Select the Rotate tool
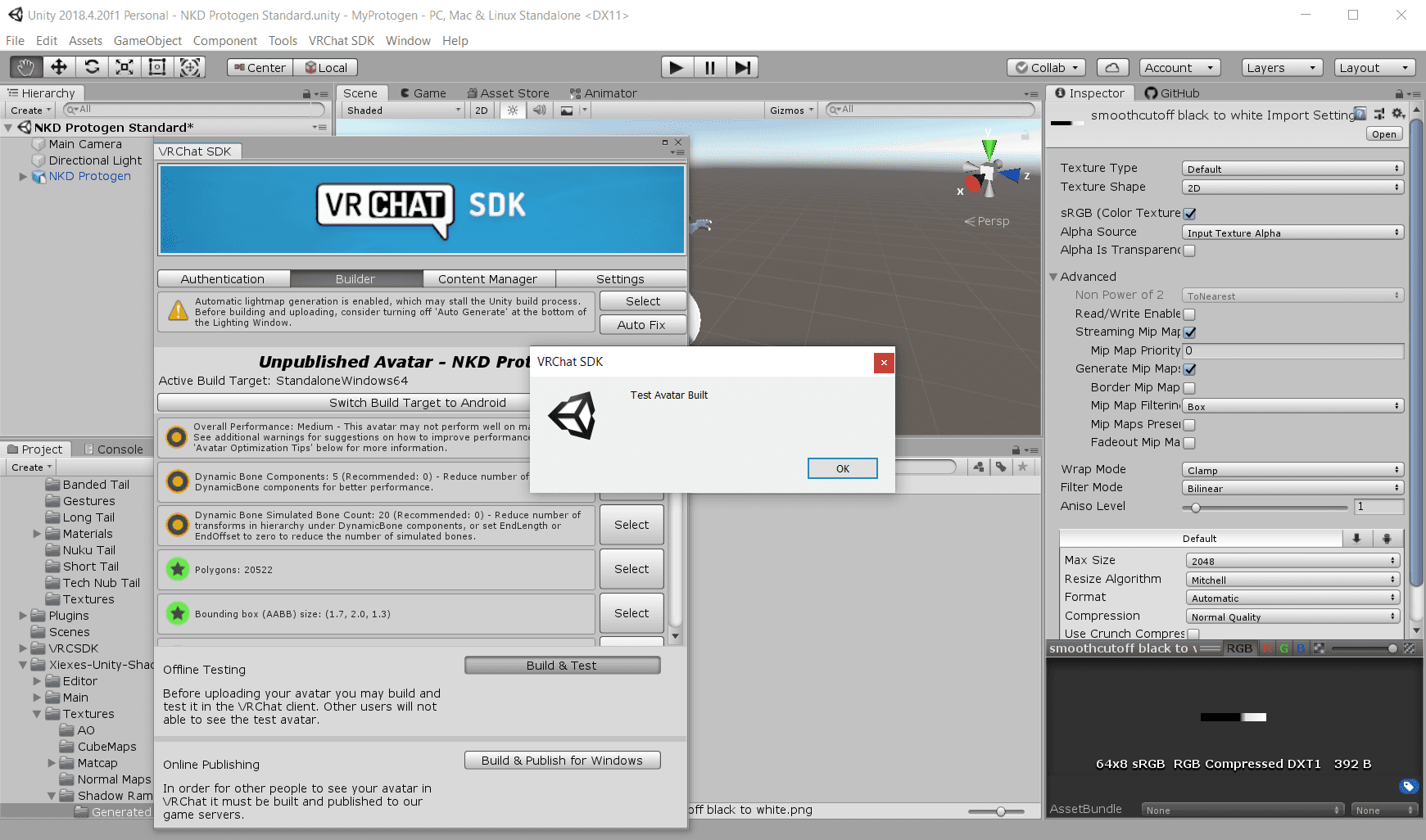1426x840 pixels. (92, 67)
